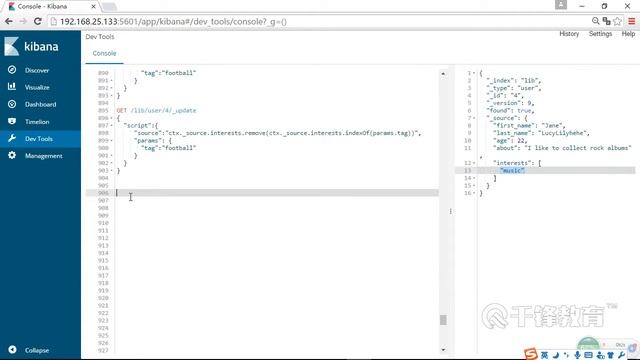This screenshot has height=360, width=640.
Task: Click the Management gear icon
Action: (x=12, y=156)
